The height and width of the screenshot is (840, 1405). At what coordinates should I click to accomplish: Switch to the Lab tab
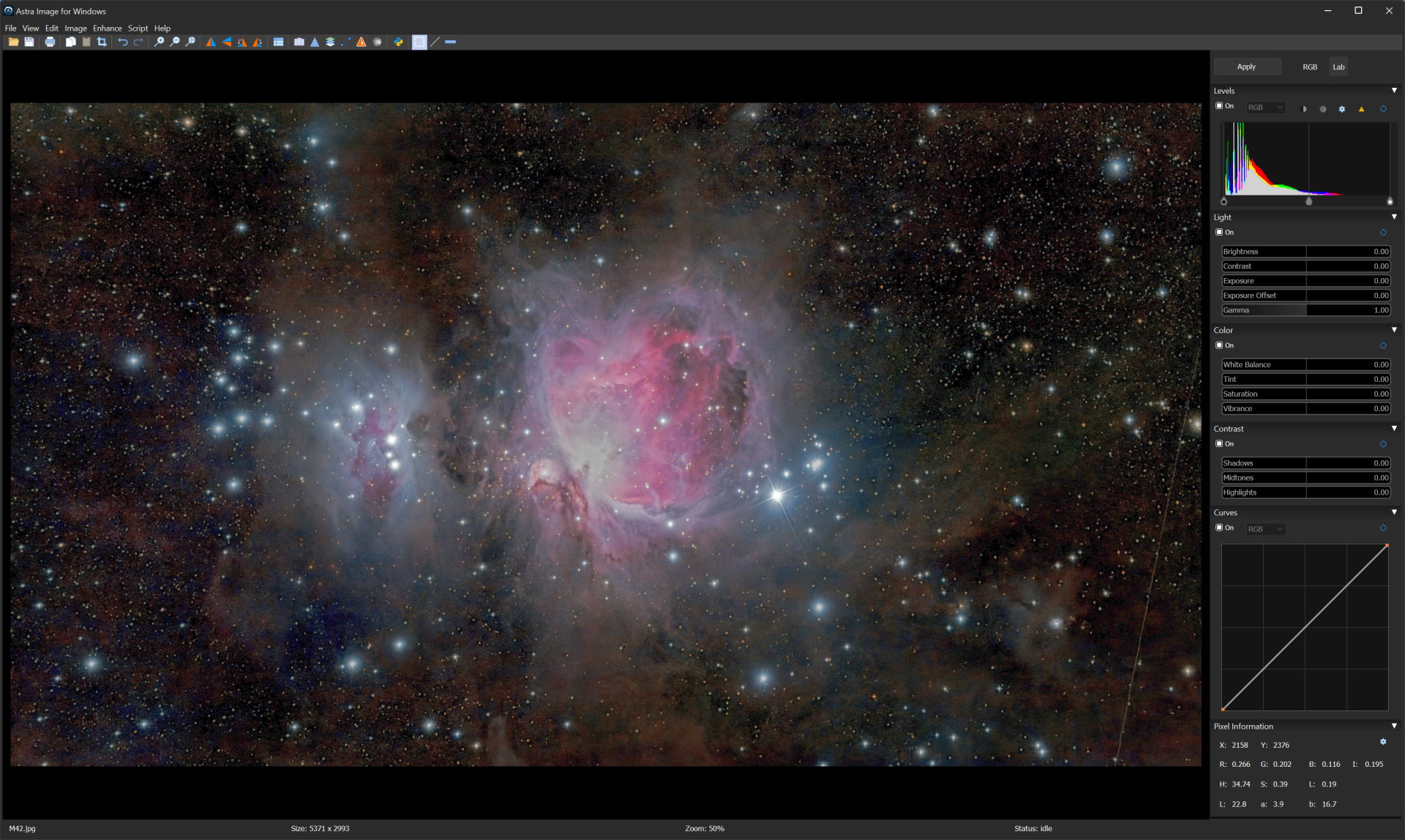(x=1339, y=67)
